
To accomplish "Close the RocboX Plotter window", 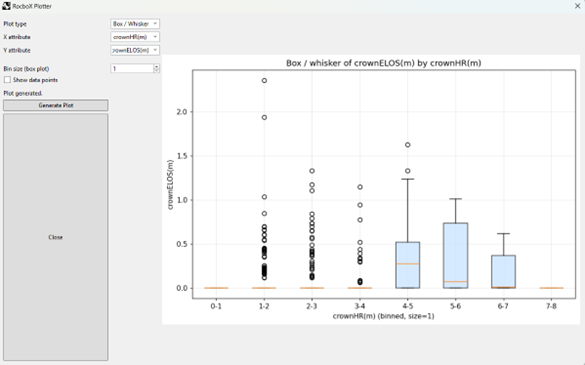I will [x=577, y=6].
